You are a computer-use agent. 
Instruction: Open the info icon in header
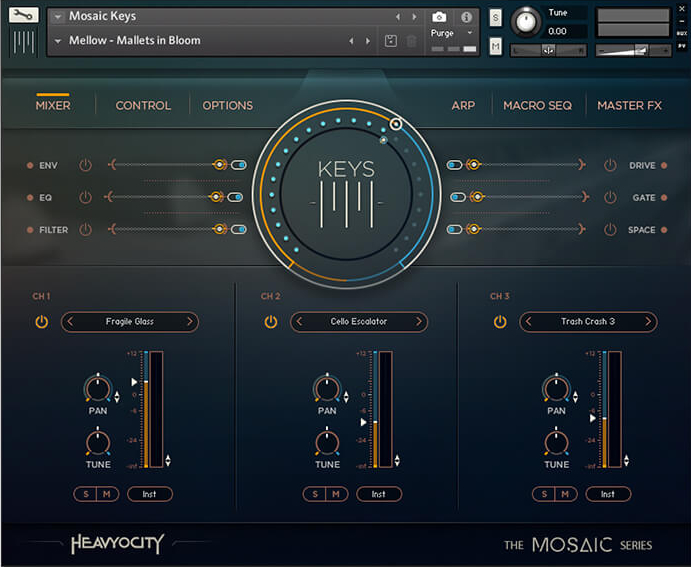click(x=466, y=17)
